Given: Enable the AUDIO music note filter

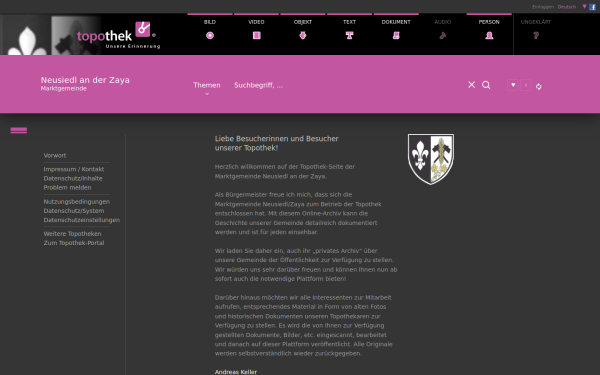Looking at the screenshot, I should point(443,36).
